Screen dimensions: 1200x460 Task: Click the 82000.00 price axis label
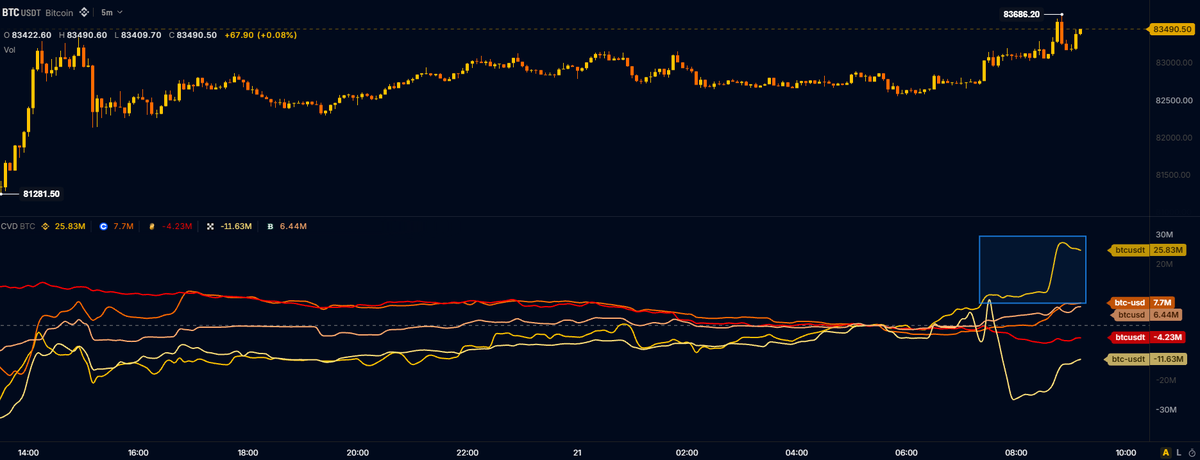[1173, 138]
